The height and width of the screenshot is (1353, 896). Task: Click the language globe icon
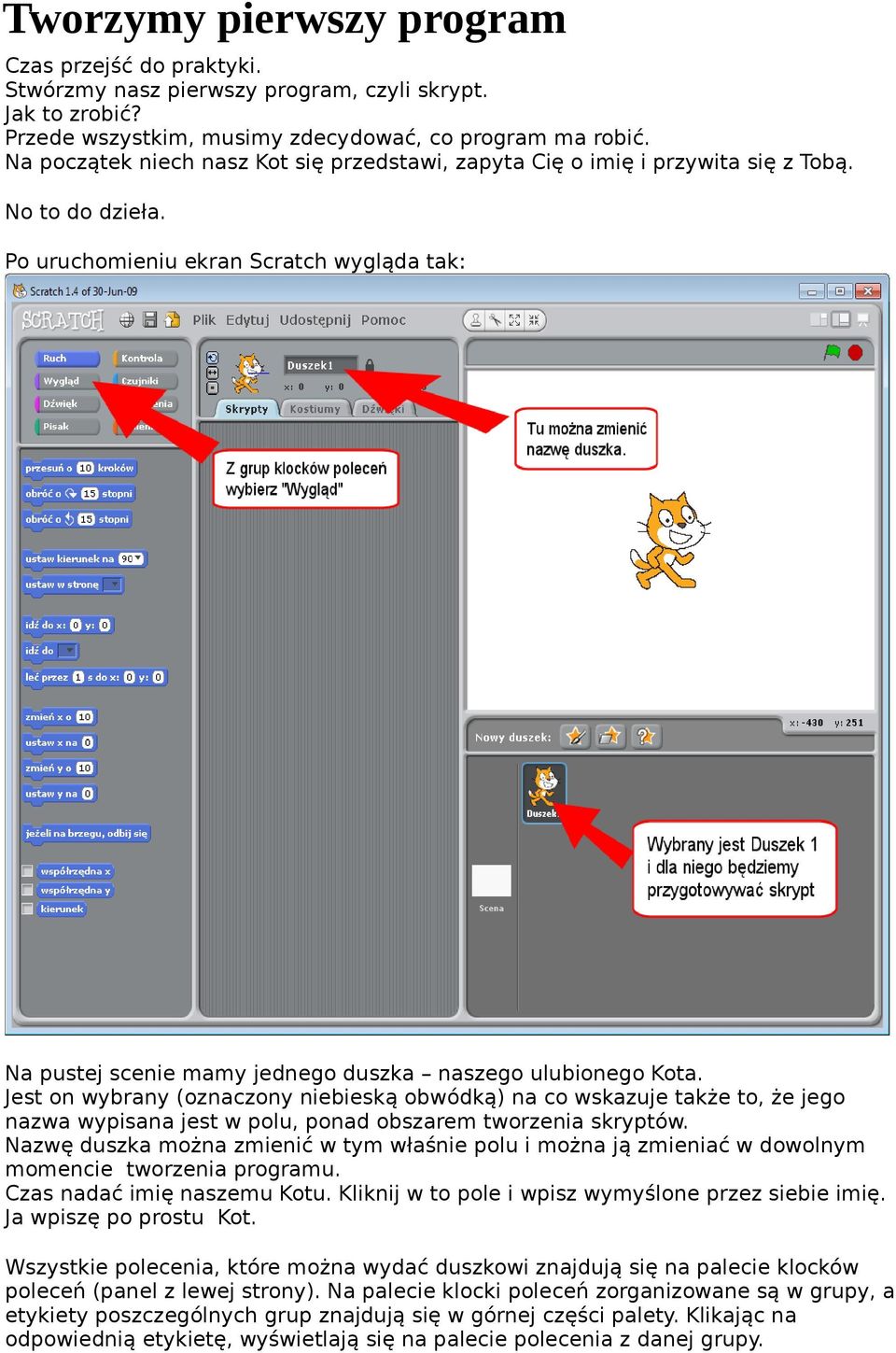click(127, 319)
